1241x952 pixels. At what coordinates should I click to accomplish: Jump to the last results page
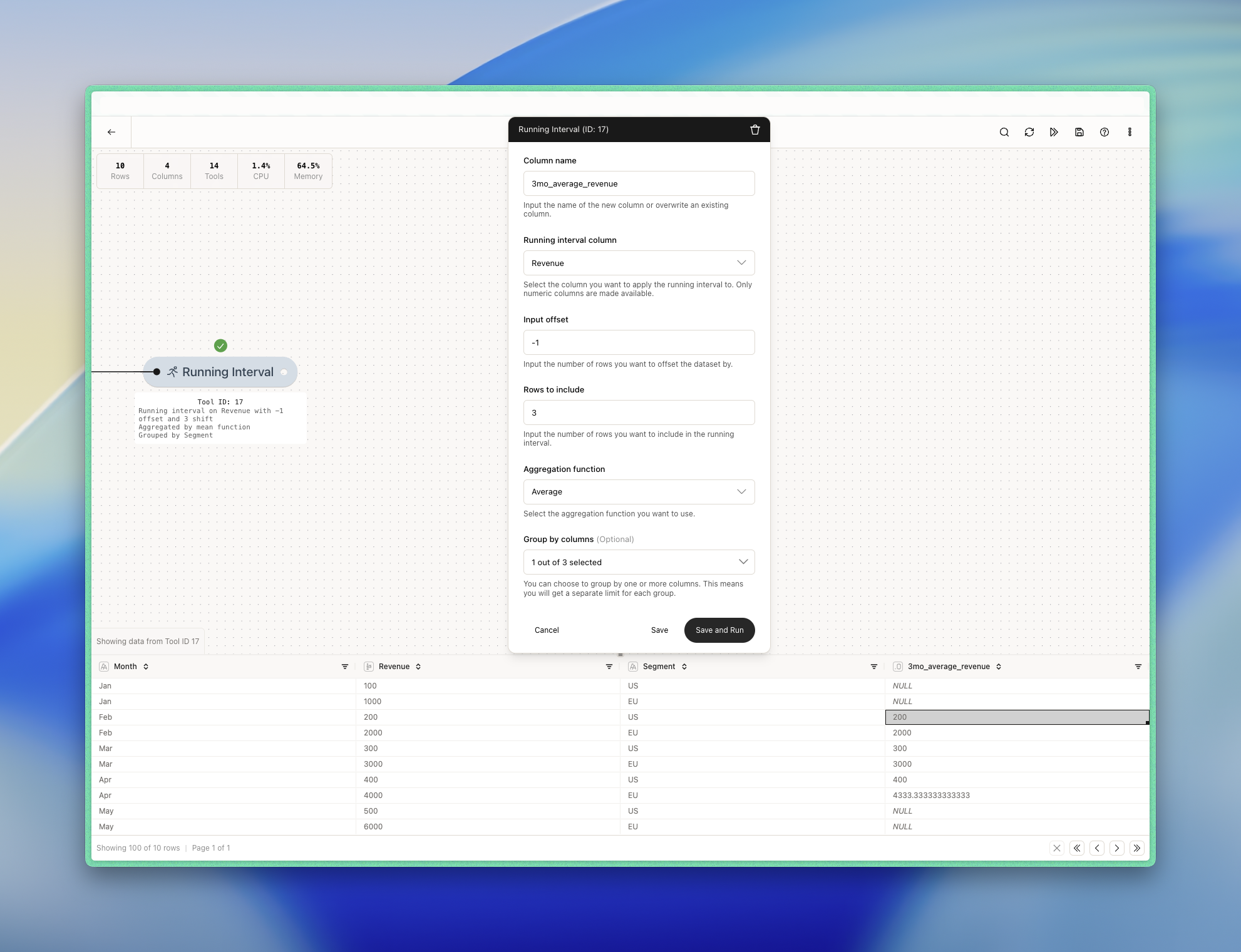[1137, 848]
